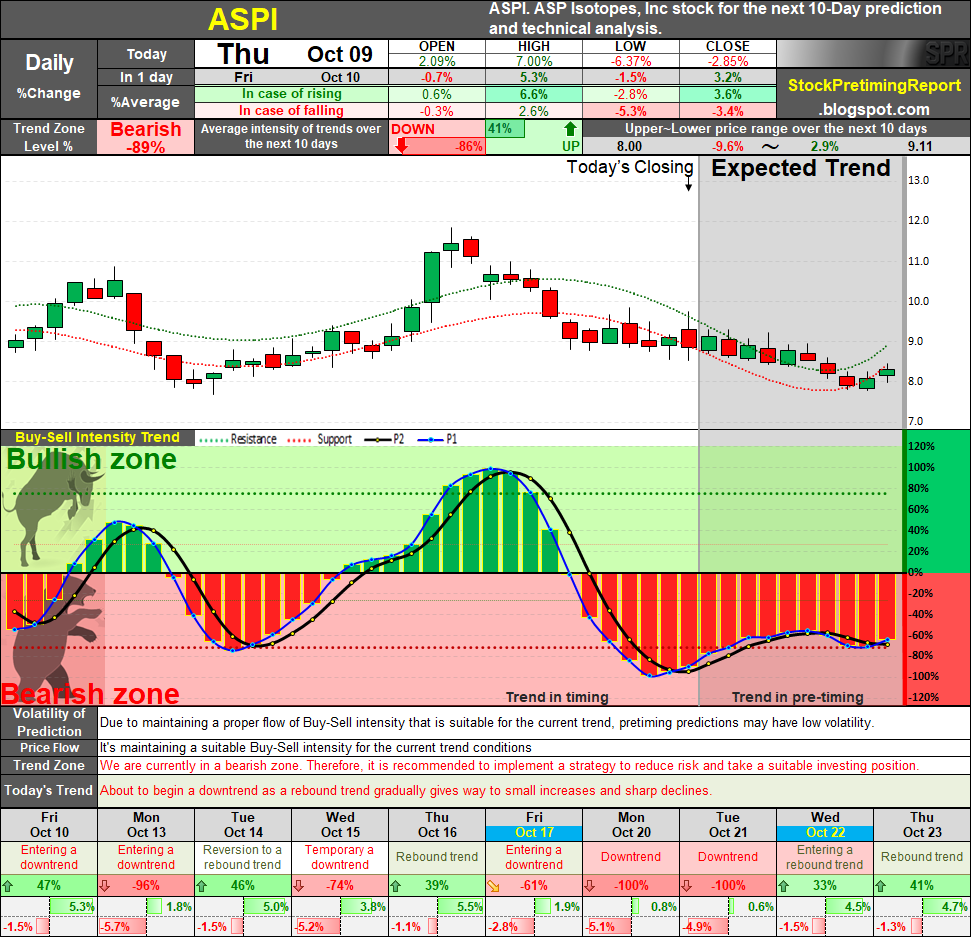Click the 13.0 price axis label
The image size is (971, 937).
(918, 180)
